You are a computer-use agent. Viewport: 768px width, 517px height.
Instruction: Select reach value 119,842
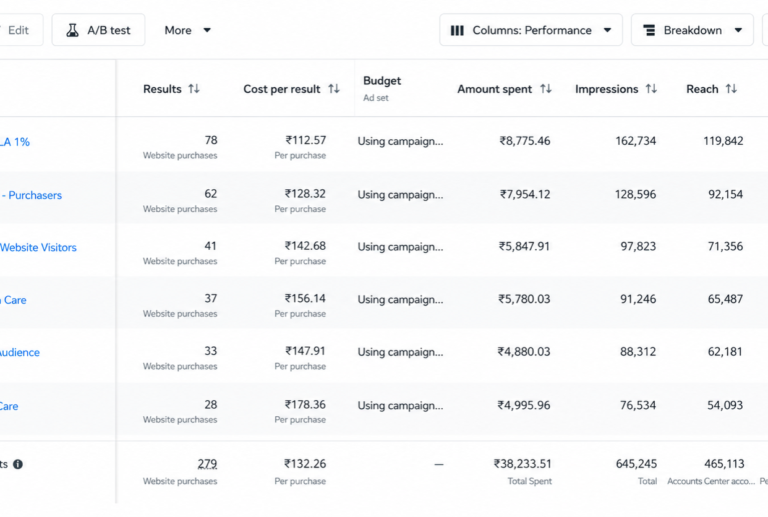(723, 141)
